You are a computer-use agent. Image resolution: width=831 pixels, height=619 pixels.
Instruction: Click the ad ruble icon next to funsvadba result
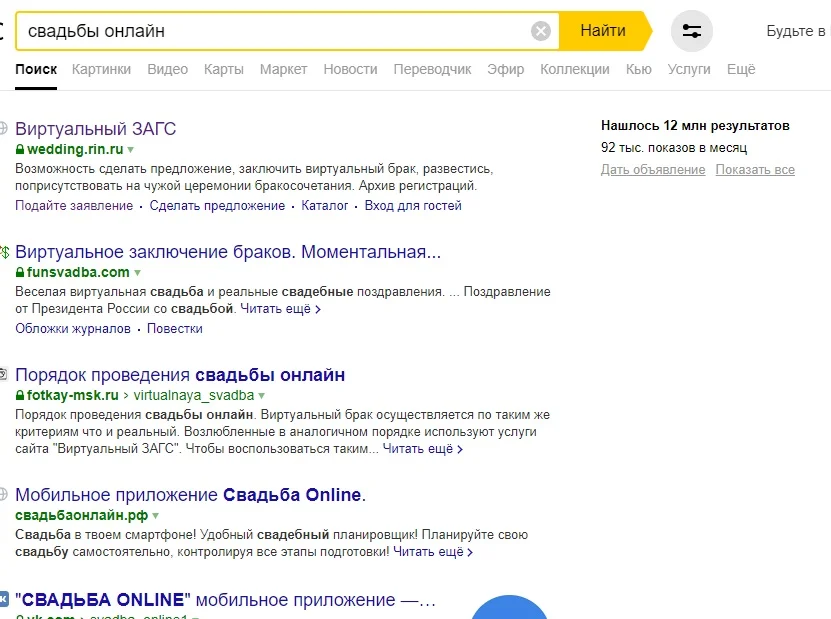click(6, 251)
